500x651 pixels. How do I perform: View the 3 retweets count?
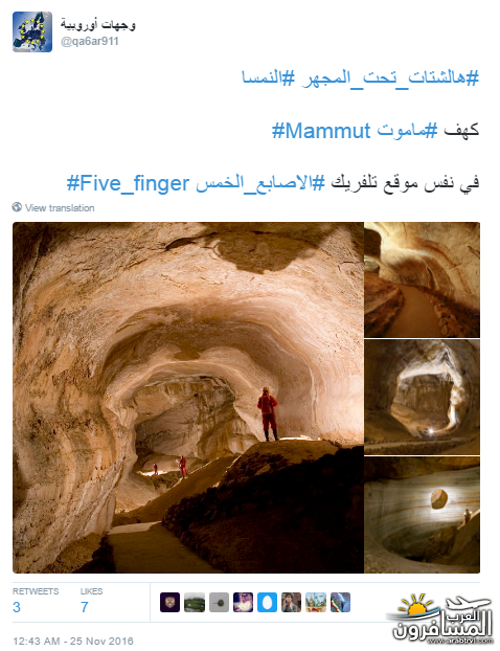pyautogui.click(x=17, y=607)
